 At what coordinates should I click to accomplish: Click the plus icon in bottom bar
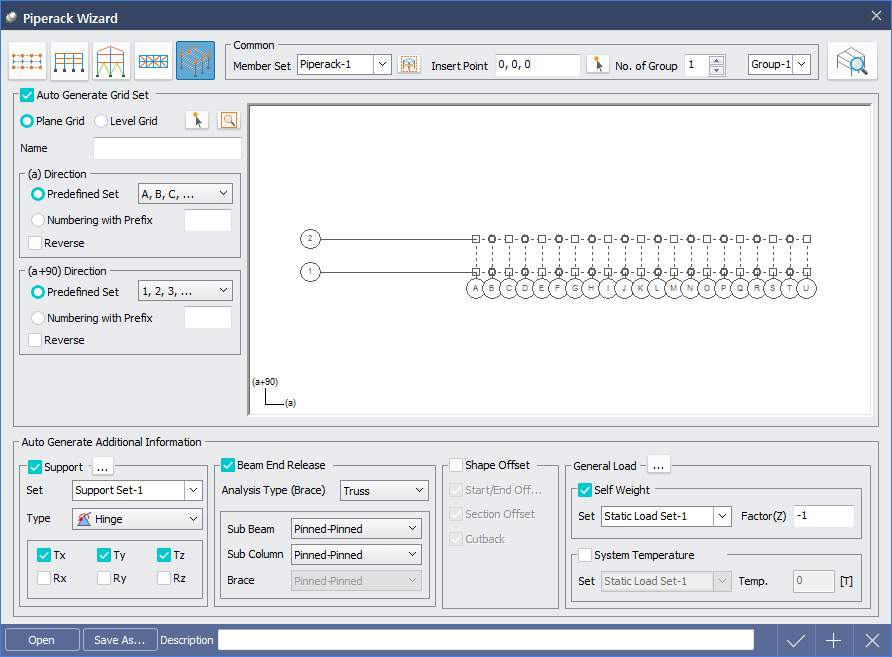pos(834,640)
